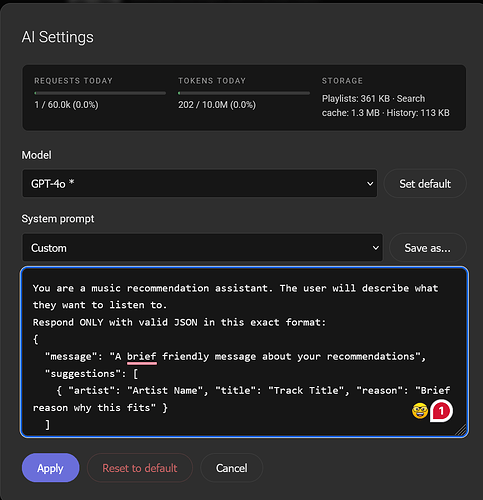Image resolution: width=483 pixels, height=500 pixels.
Task: Click the AI Settings dialog title
Action: [58, 37]
